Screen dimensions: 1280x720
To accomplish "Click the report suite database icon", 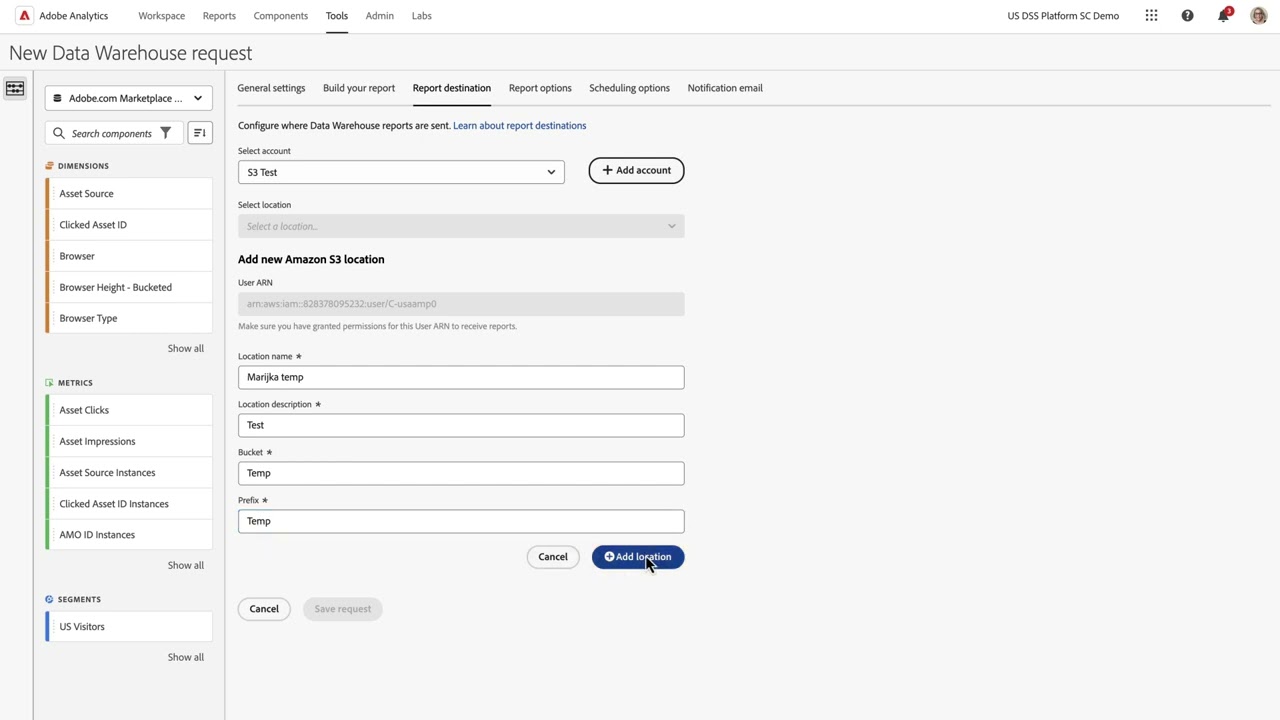I will [x=58, y=98].
